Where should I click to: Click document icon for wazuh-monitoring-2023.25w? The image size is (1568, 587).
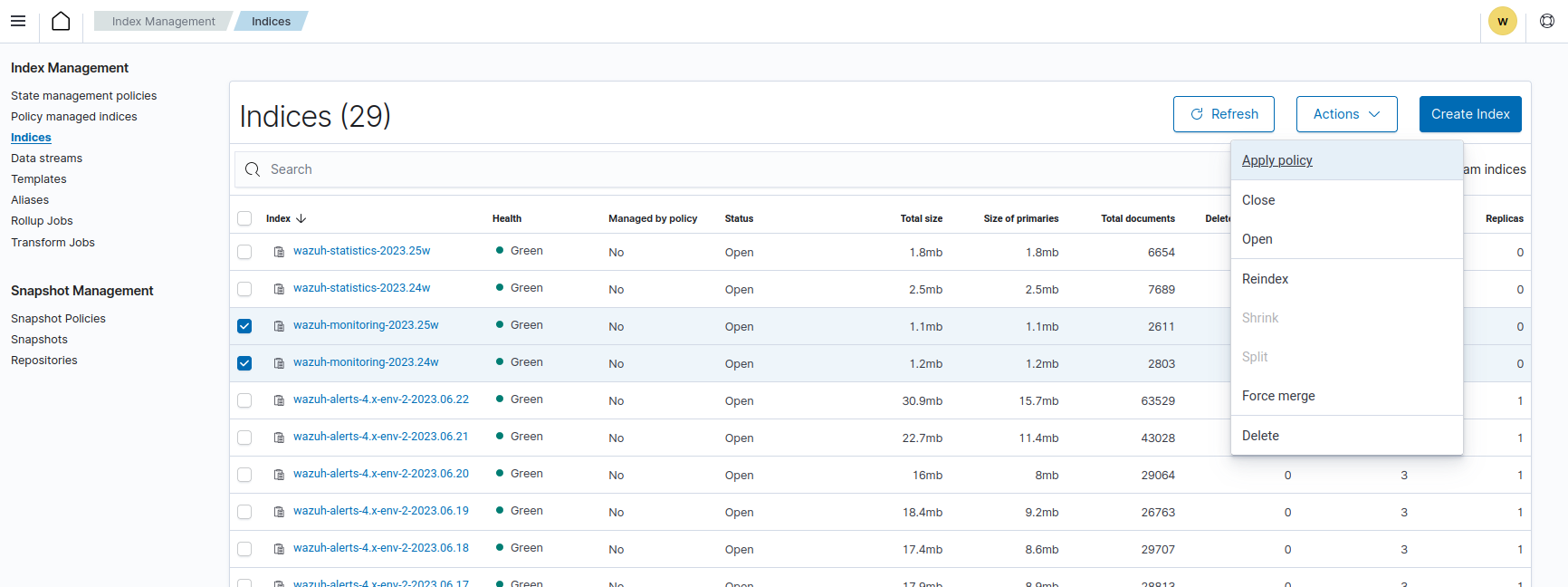(x=280, y=326)
